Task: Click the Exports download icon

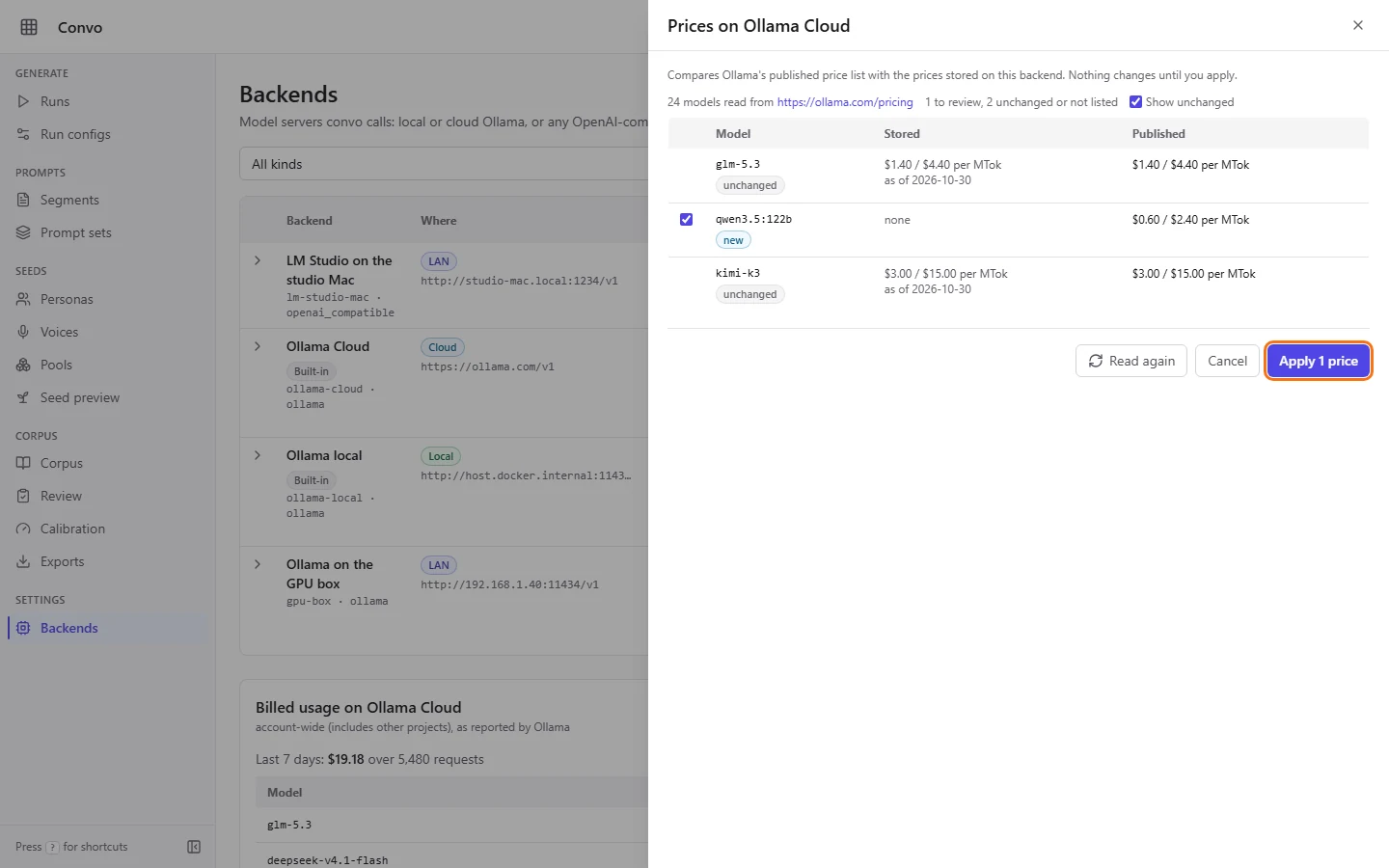Action: point(24,561)
